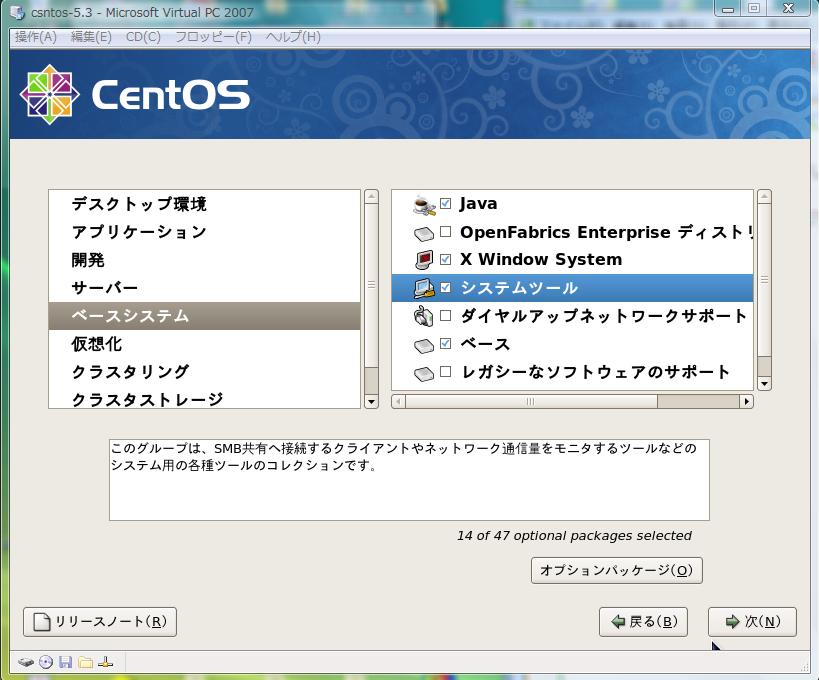Image resolution: width=819 pixels, height=680 pixels.
Task: Click the package list horizontal scrollbar thumb
Action: tap(529, 401)
